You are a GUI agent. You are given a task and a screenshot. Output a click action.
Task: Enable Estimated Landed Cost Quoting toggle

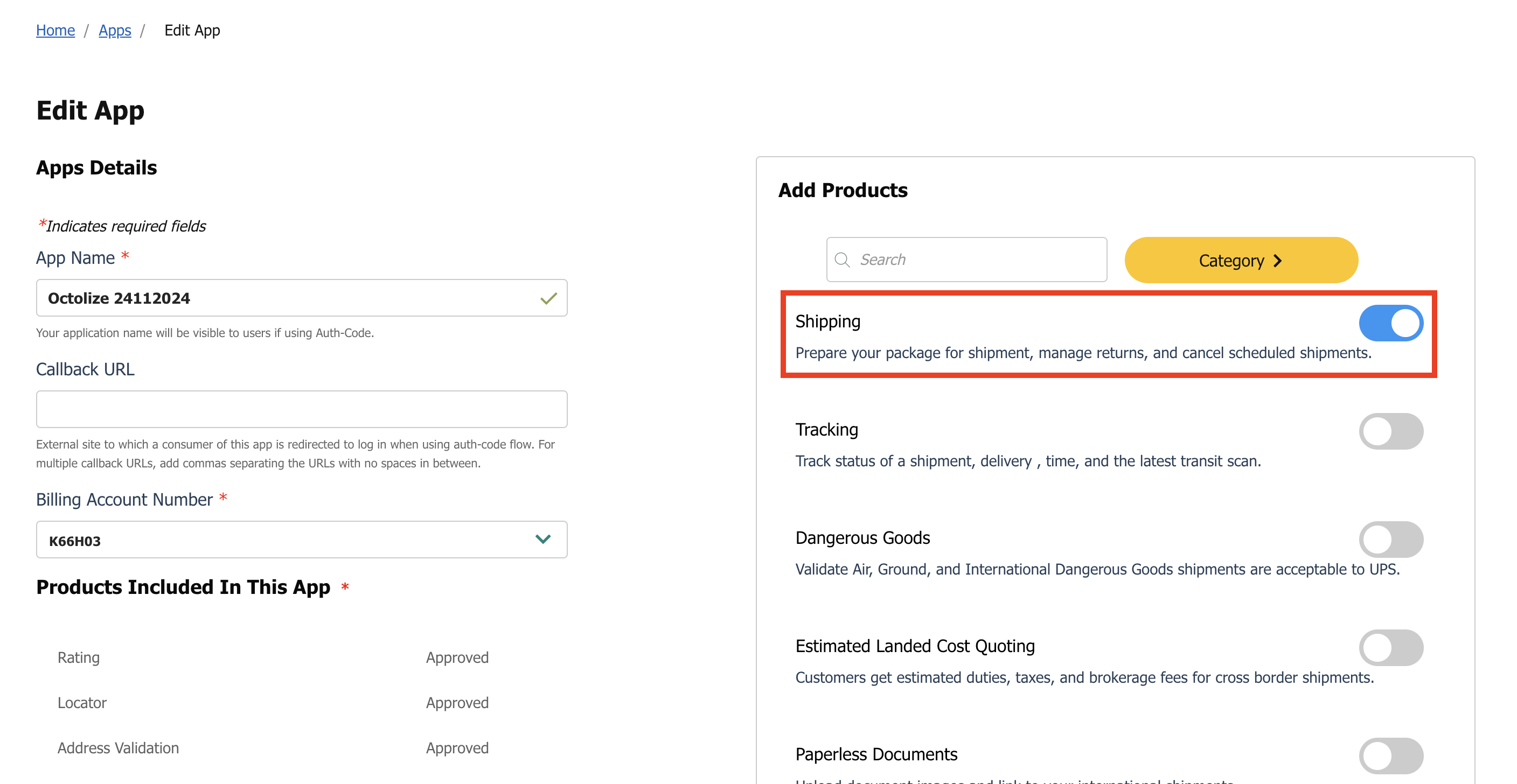tap(1390, 648)
